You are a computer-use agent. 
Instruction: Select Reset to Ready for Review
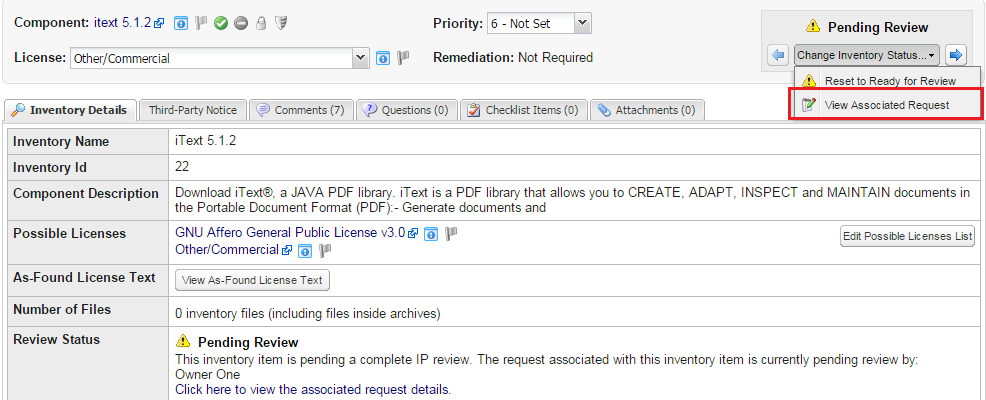[x=889, y=80]
